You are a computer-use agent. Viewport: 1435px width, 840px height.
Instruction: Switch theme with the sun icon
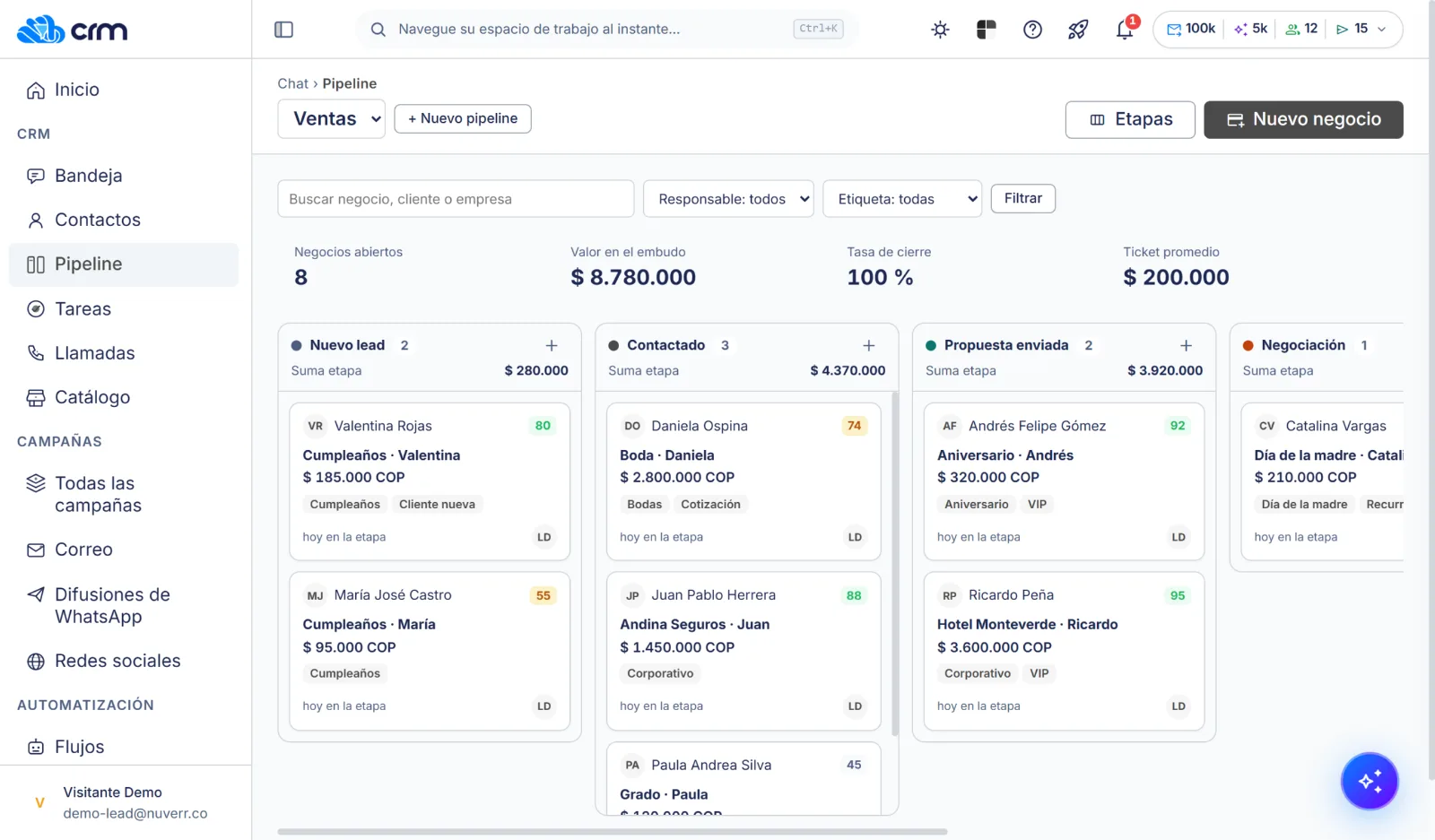tap(940, 30)
